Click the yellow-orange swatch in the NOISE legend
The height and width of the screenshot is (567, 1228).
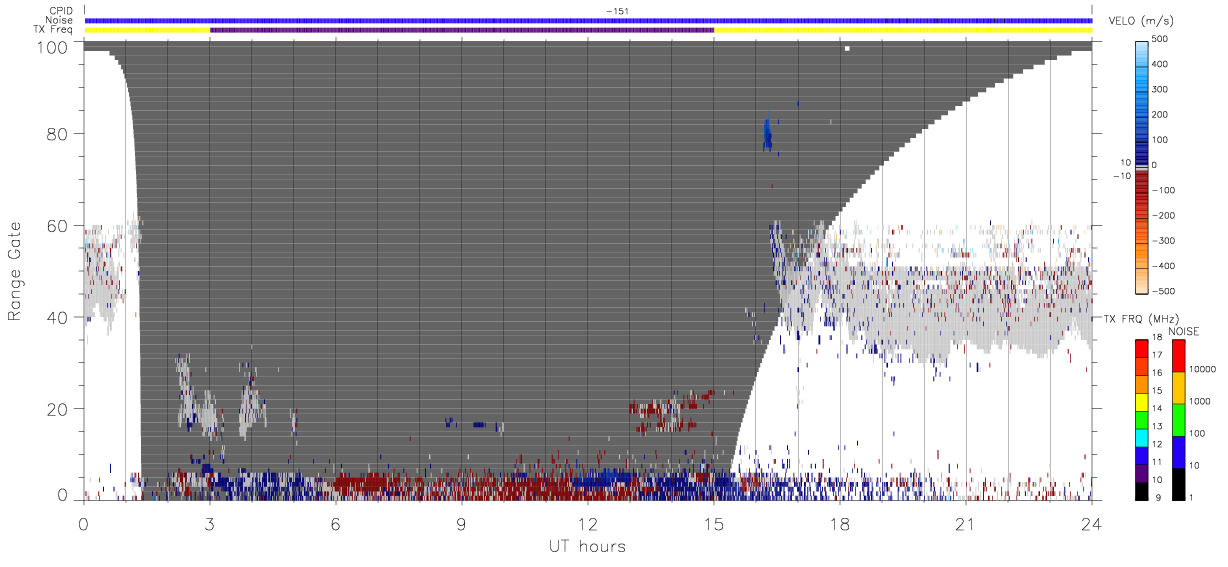[x=1177, y=388]
